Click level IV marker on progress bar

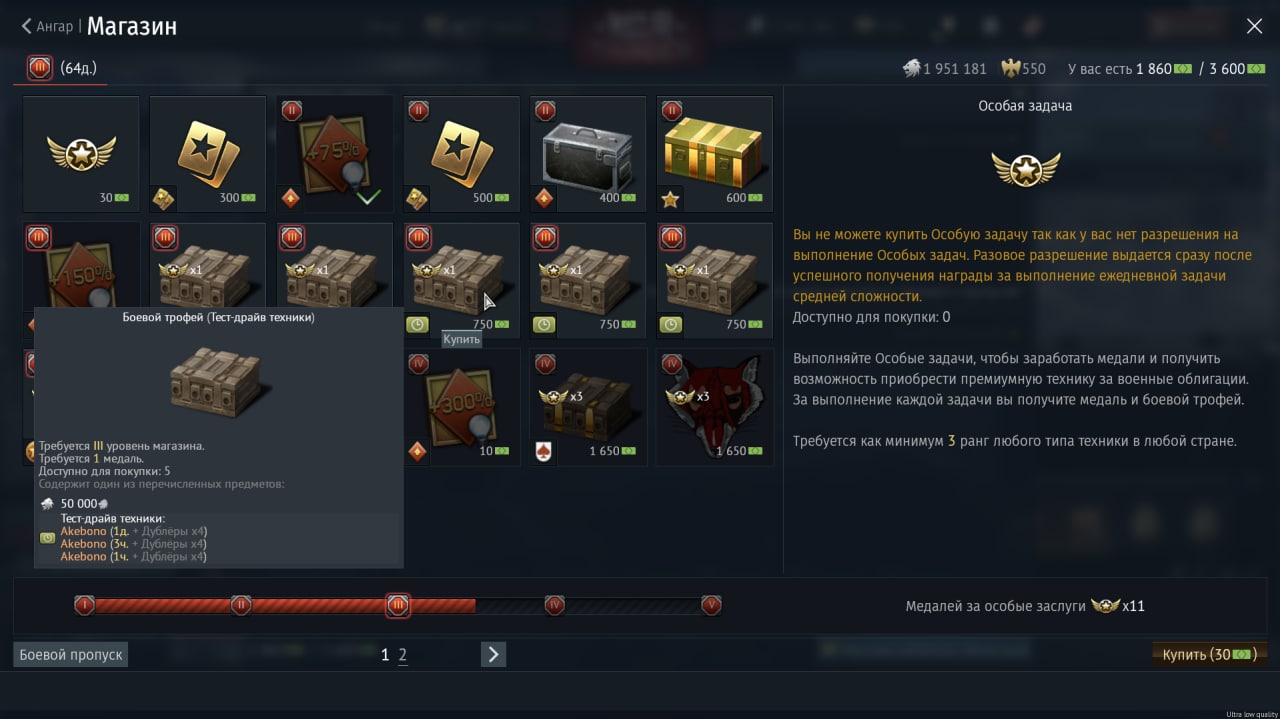[x=555, y=605]
